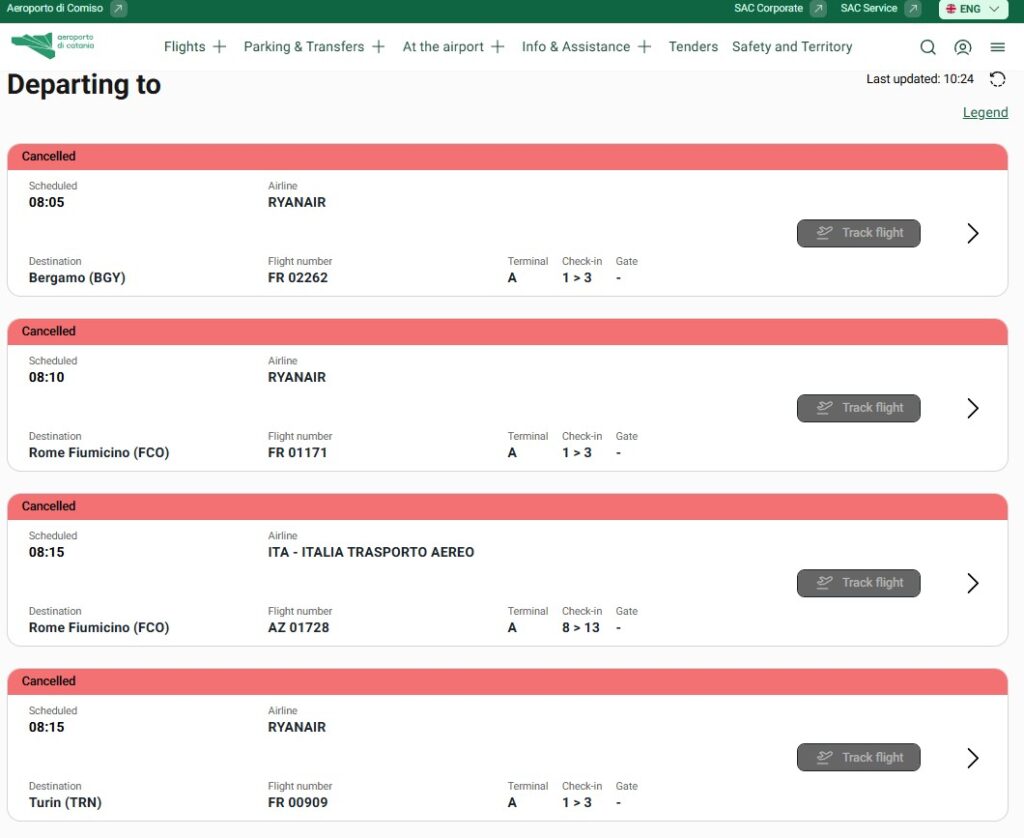Open the ENG language dropdown
This screenshot has height=838, width=1024.
[x=973, y=9]
